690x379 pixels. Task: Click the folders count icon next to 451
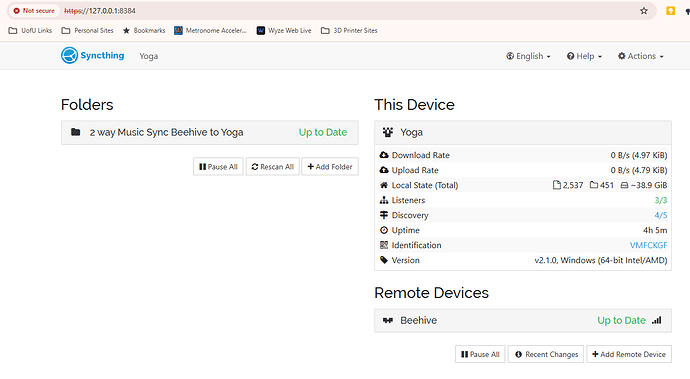tap(594, 185)
